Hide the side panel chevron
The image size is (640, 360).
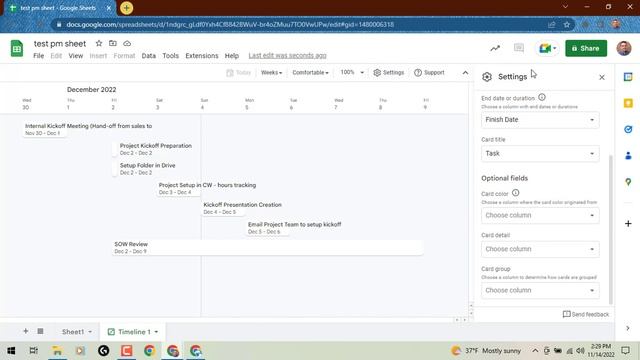pyautogui.click(x=628, y=328)
